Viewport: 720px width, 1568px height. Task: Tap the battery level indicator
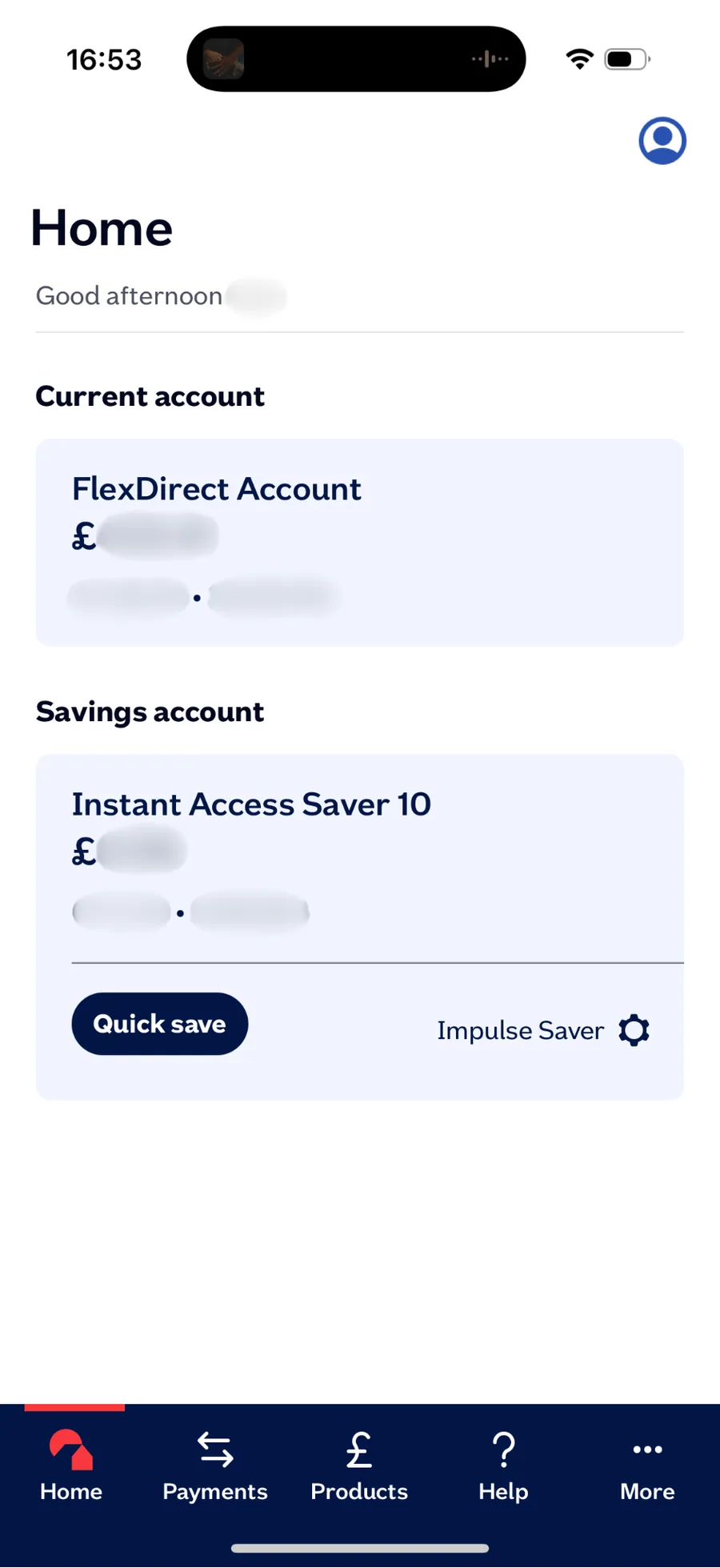click(626, 58)
